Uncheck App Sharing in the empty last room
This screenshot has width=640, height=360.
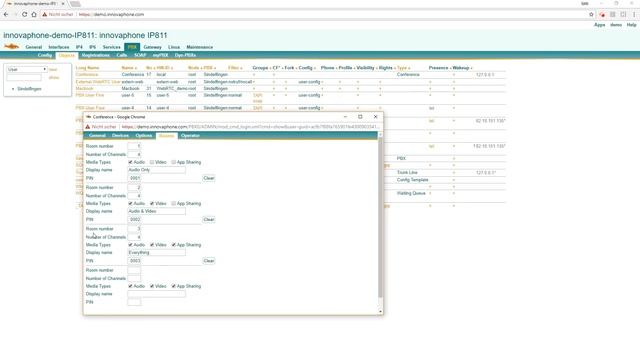coord(173,286)
